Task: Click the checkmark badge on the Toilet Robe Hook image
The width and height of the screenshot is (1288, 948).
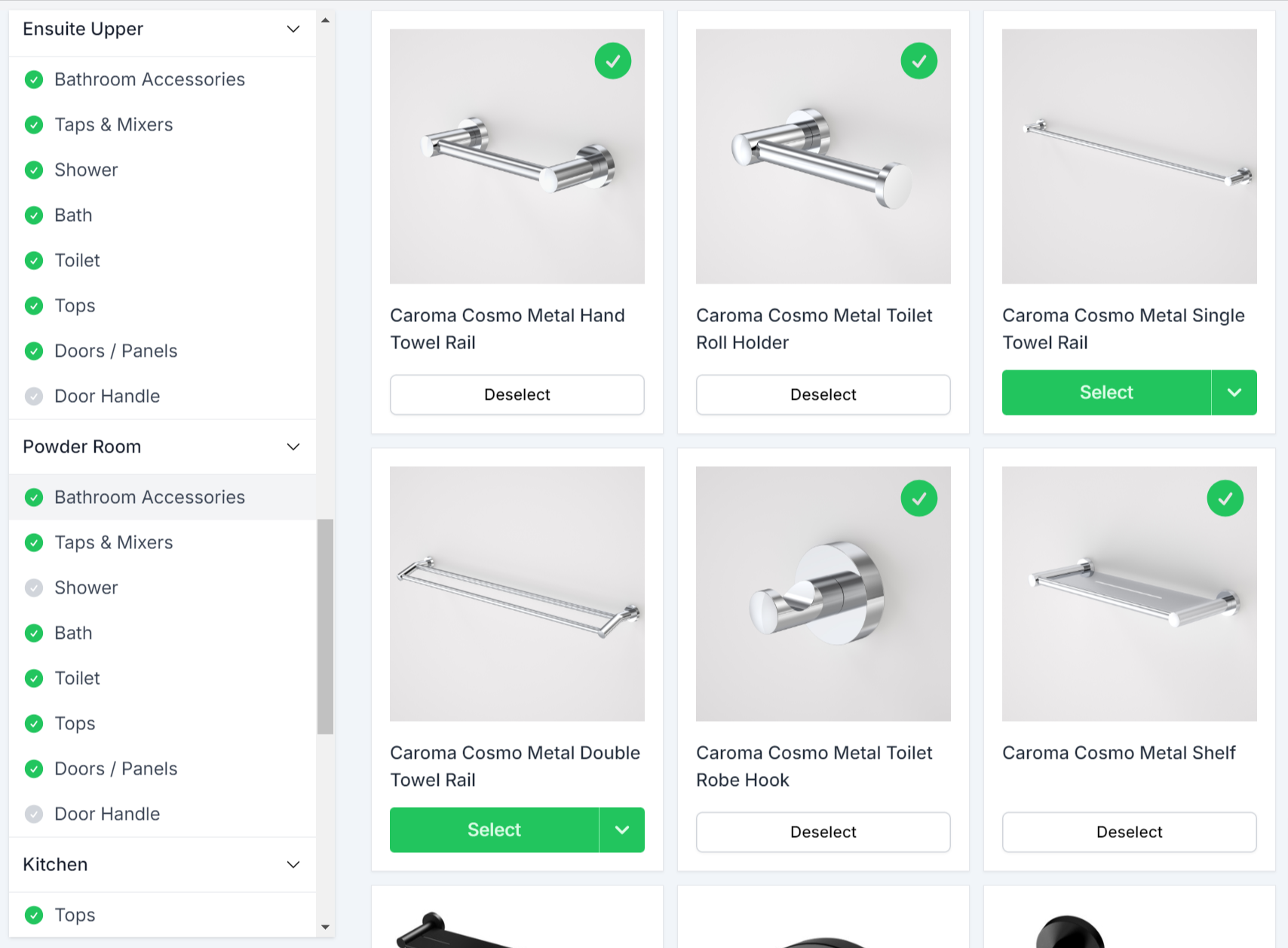Action: point(919,498)
